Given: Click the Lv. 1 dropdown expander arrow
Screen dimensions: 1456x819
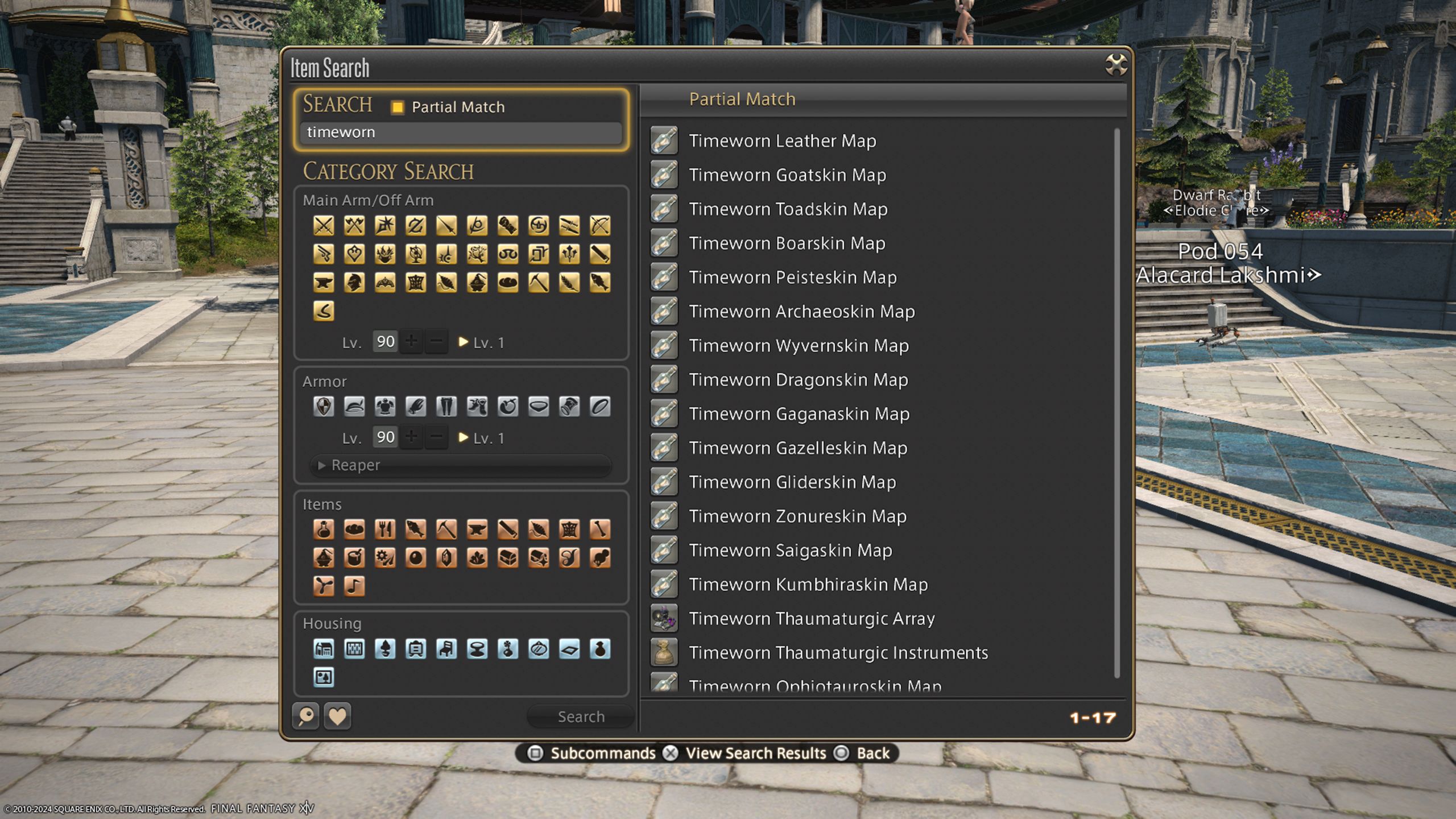Looking at the screenshot, I should tap(462, 341).
